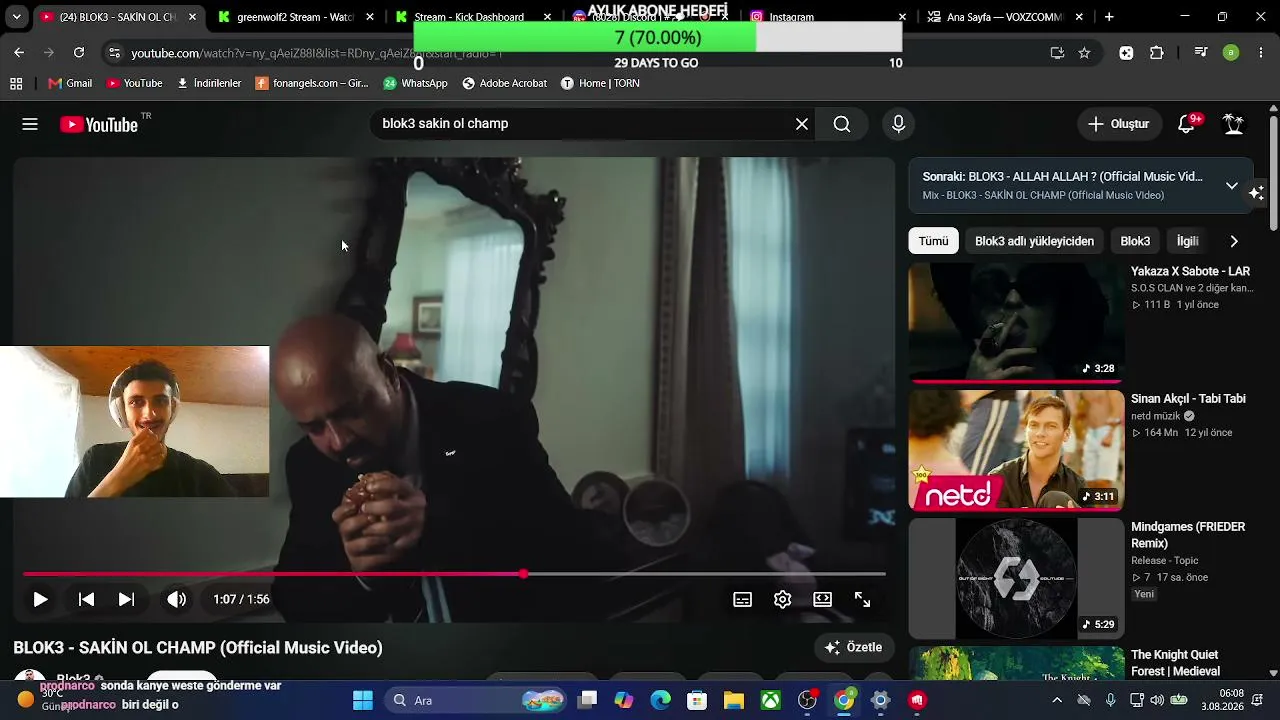Open the Windows Start menu
The width and height of the screenshot is (1280, 720).
tap(363, 700)
